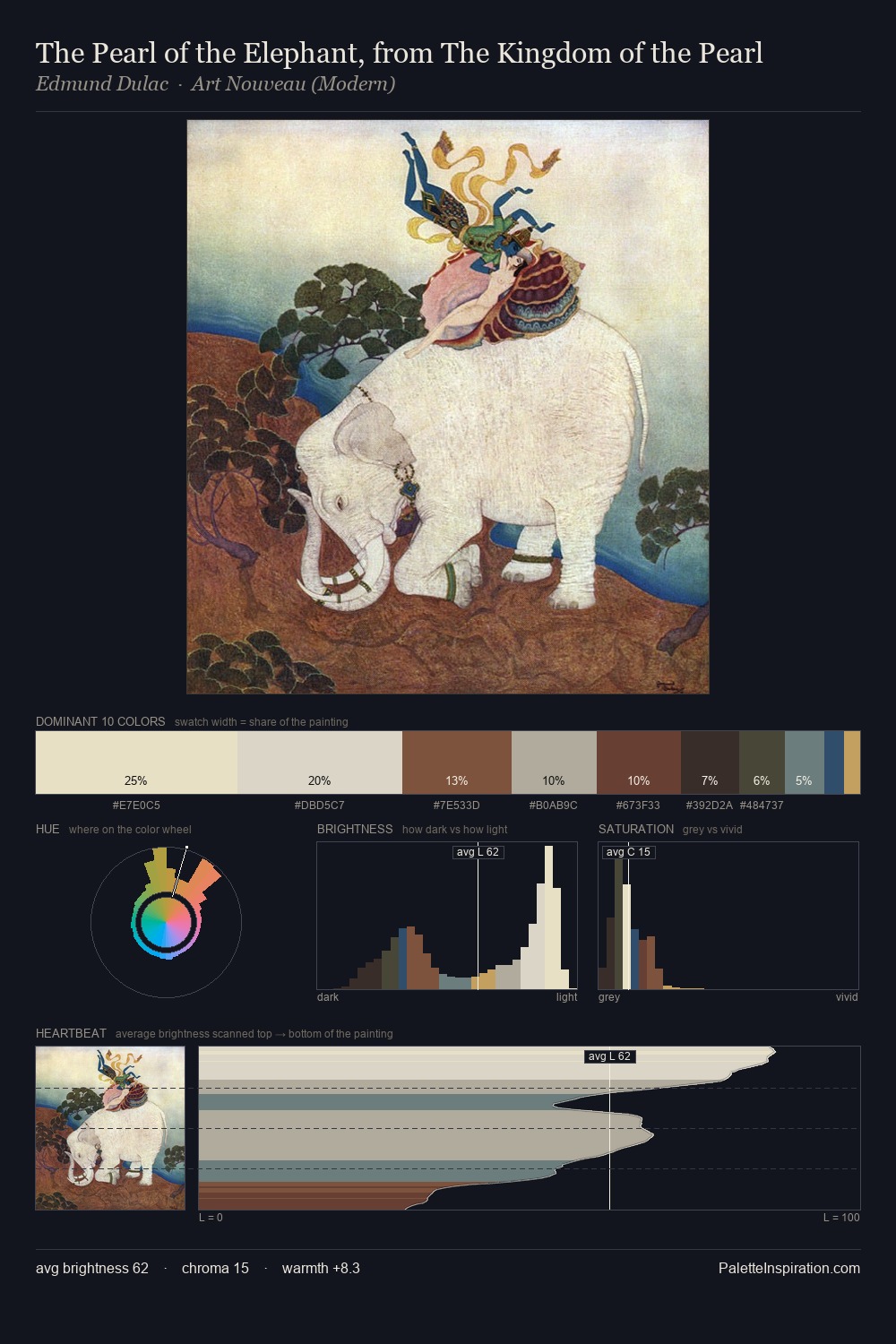This screenshot has height=1344, width=896.
Task: Open the small Heartbeat painting thumbnail
Action: (110, 1128)
